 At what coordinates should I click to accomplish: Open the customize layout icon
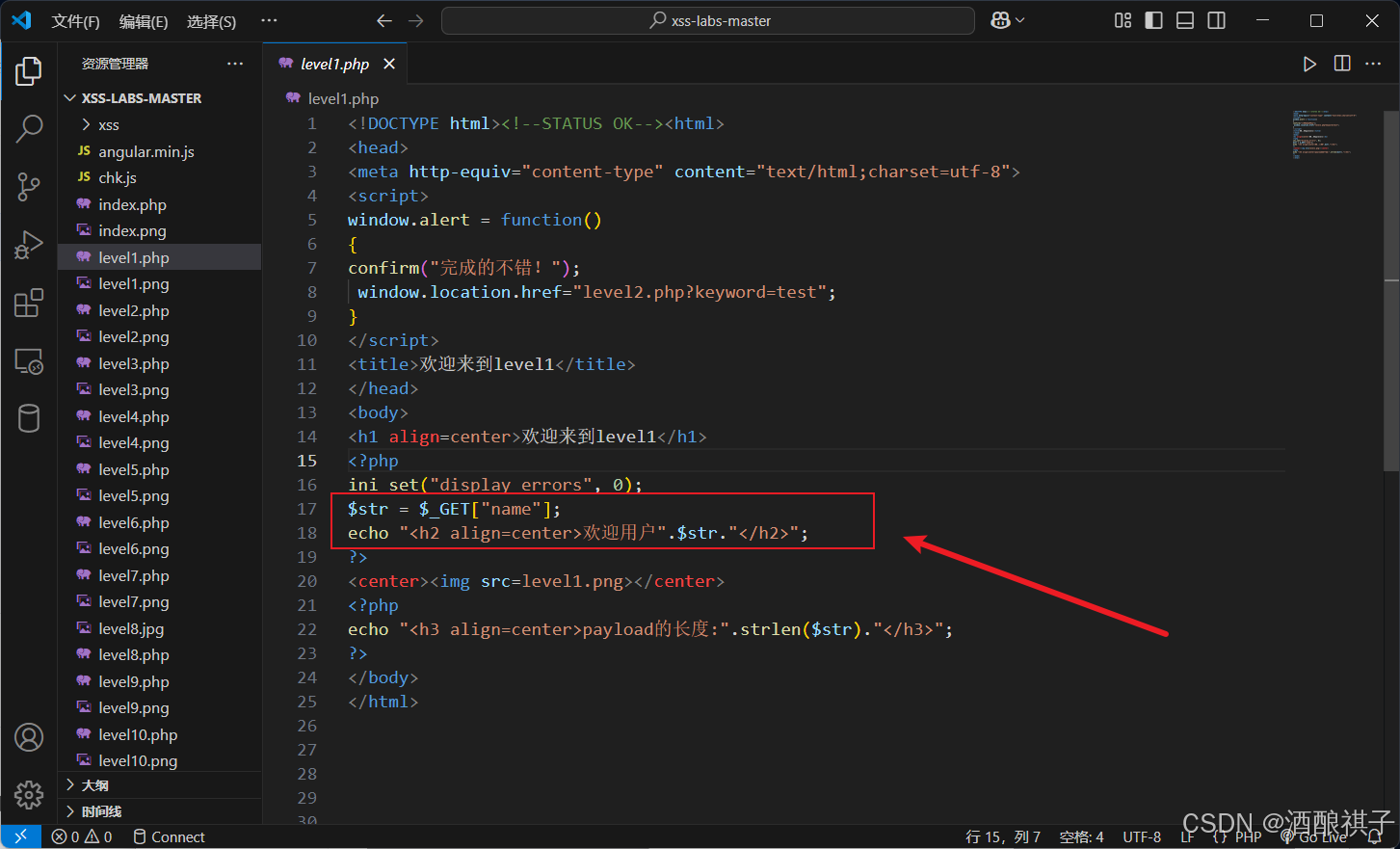pos(1123,20)
